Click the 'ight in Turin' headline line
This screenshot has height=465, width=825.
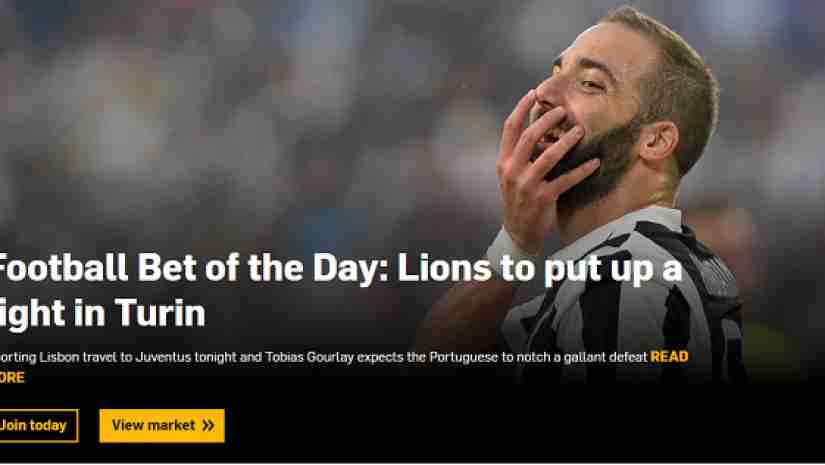(x=103, y=313)
